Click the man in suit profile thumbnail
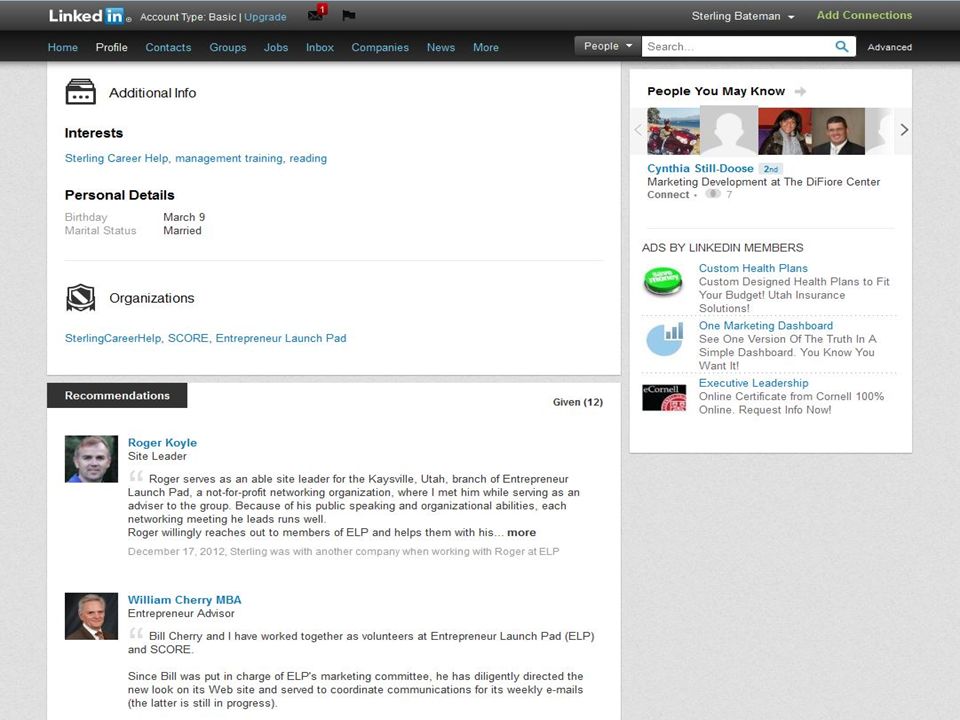This screenshot has width=960, height=720. [838, 131]
